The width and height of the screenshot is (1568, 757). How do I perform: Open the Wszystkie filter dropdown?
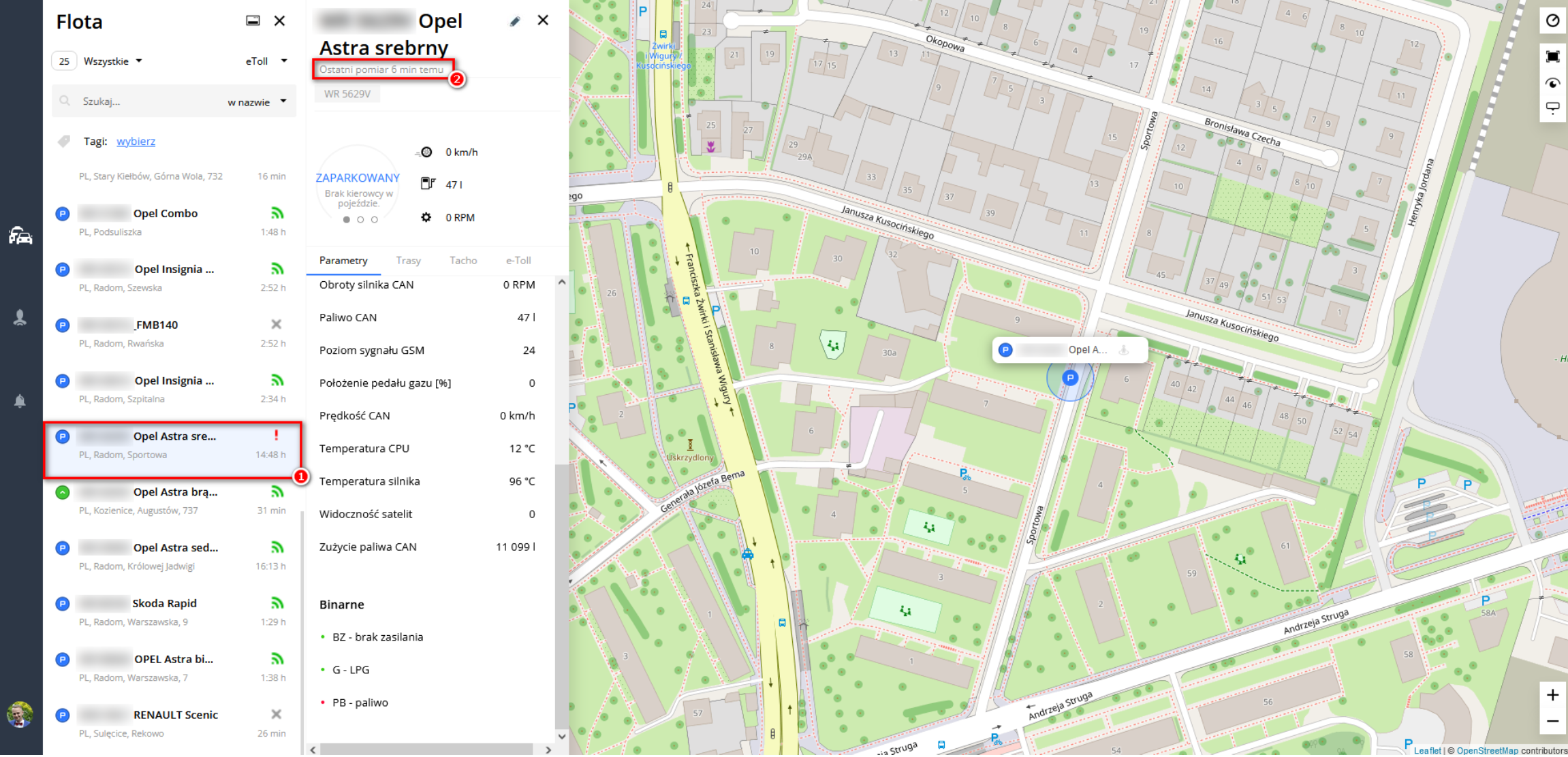(112, 61)
